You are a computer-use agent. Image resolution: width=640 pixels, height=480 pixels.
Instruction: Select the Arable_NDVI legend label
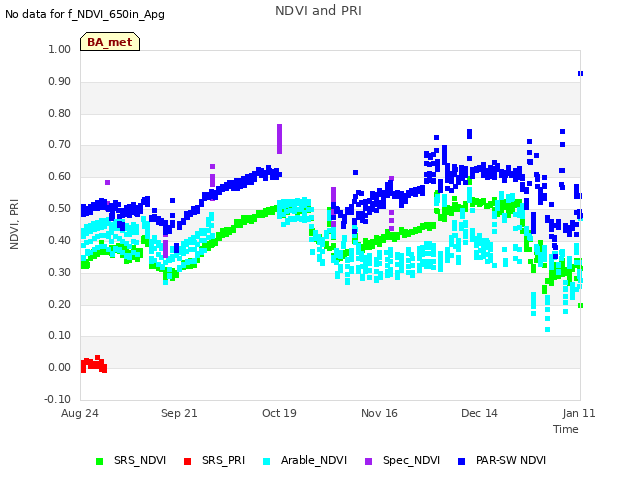click(313, 460)
